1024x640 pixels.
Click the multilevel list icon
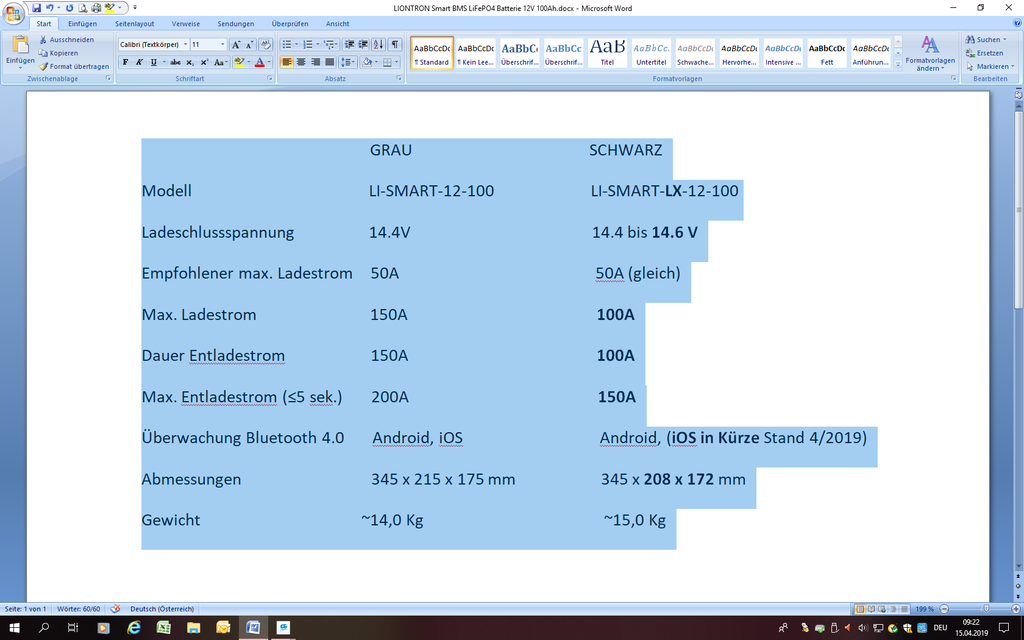(x=328, y=44)
